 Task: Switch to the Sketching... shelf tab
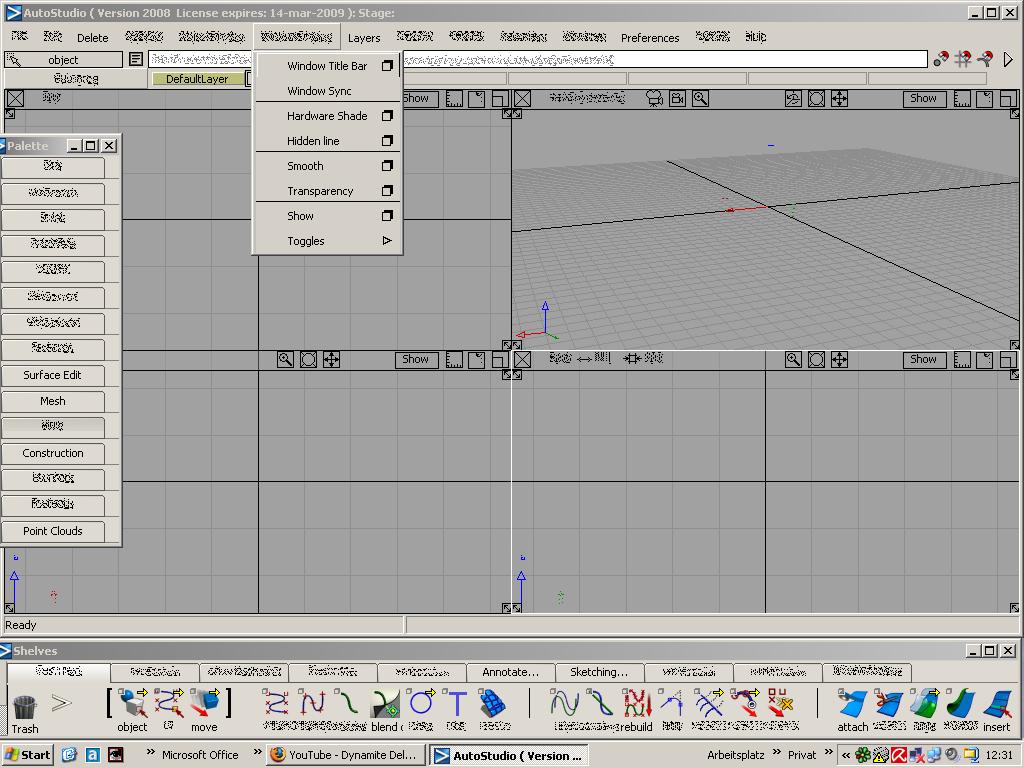click(x=599, y=672)
